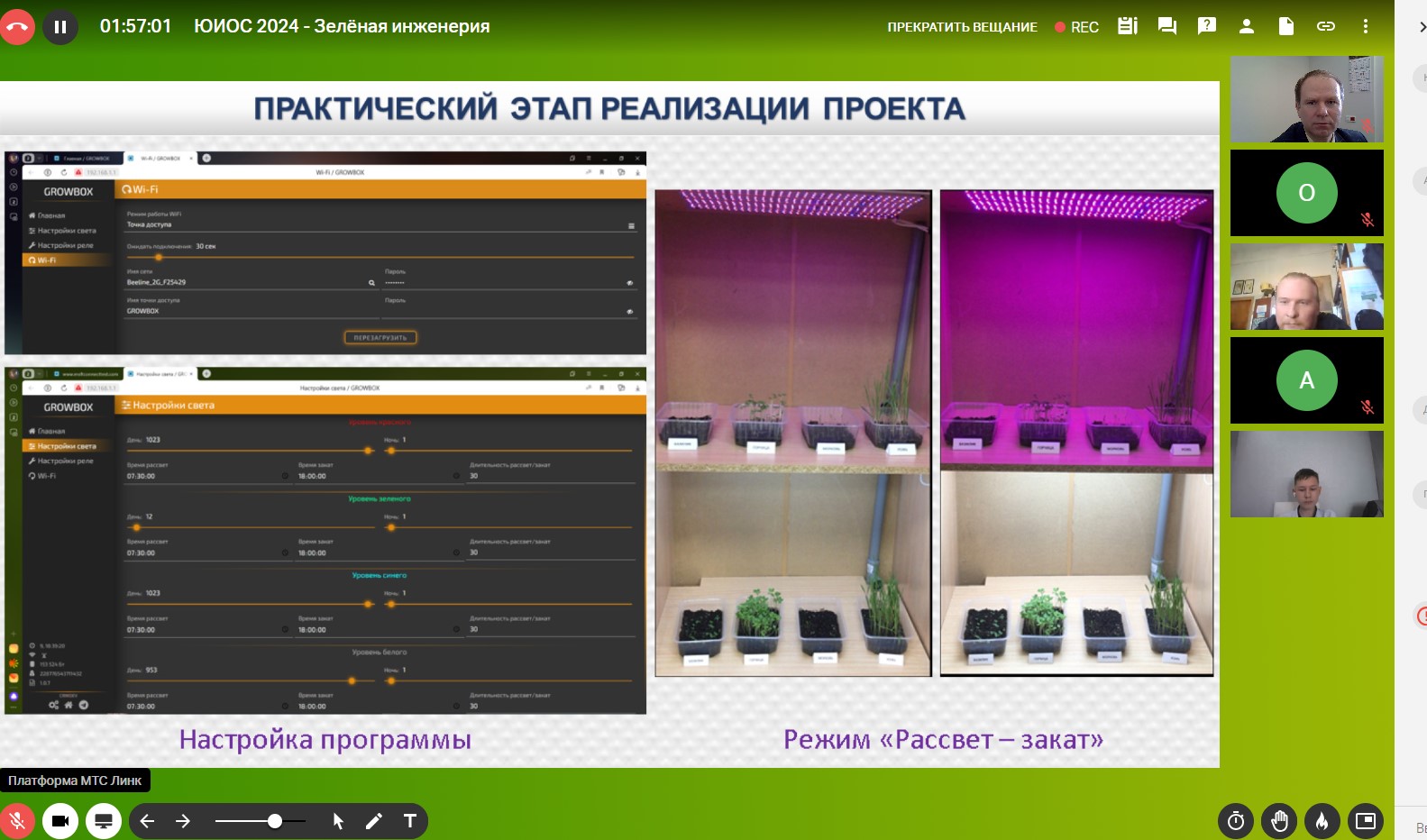The height and width of the screenshot is (840, 1427).
Task: Click muted mic icon on participant A
Action: pos(1368,407)
